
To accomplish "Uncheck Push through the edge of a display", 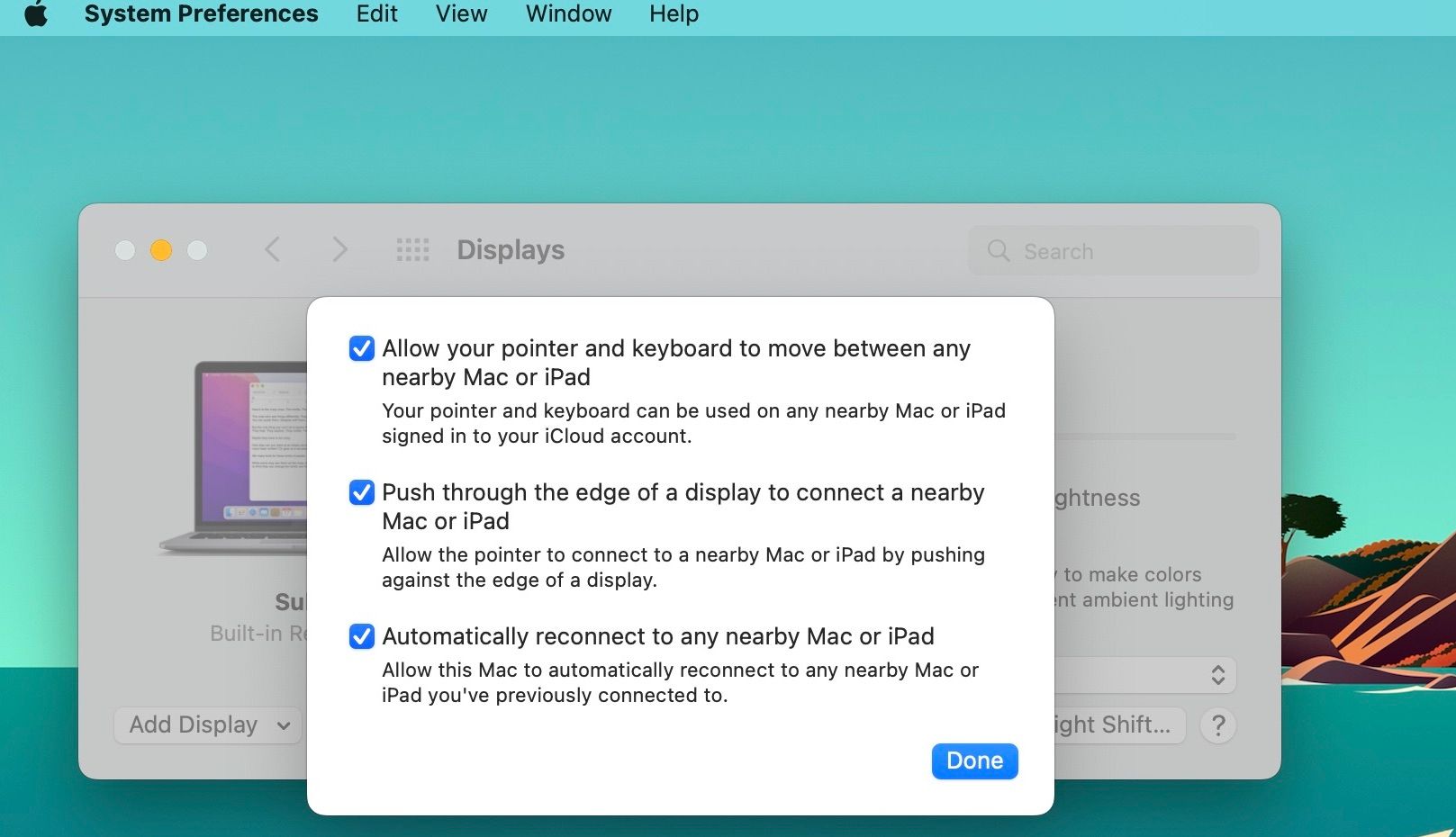I will pyautogui.click(x=362, y=492).
